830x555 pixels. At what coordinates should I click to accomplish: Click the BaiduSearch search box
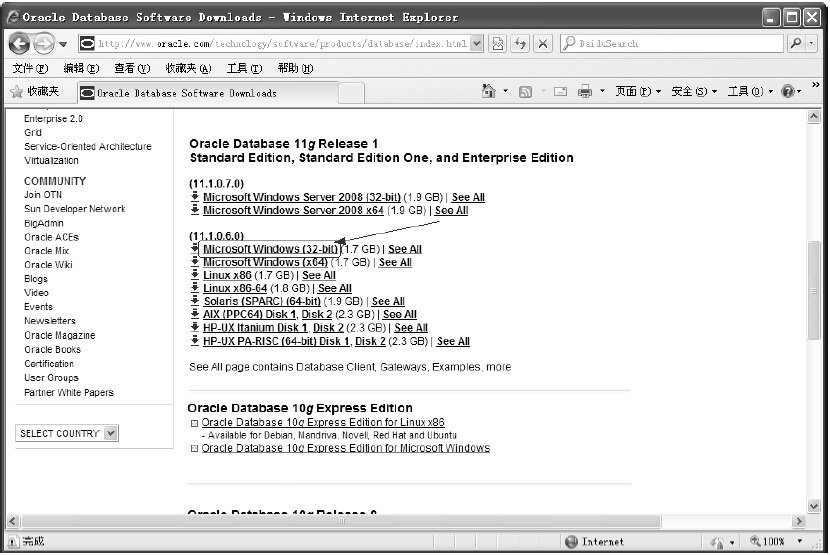[672, 43]
